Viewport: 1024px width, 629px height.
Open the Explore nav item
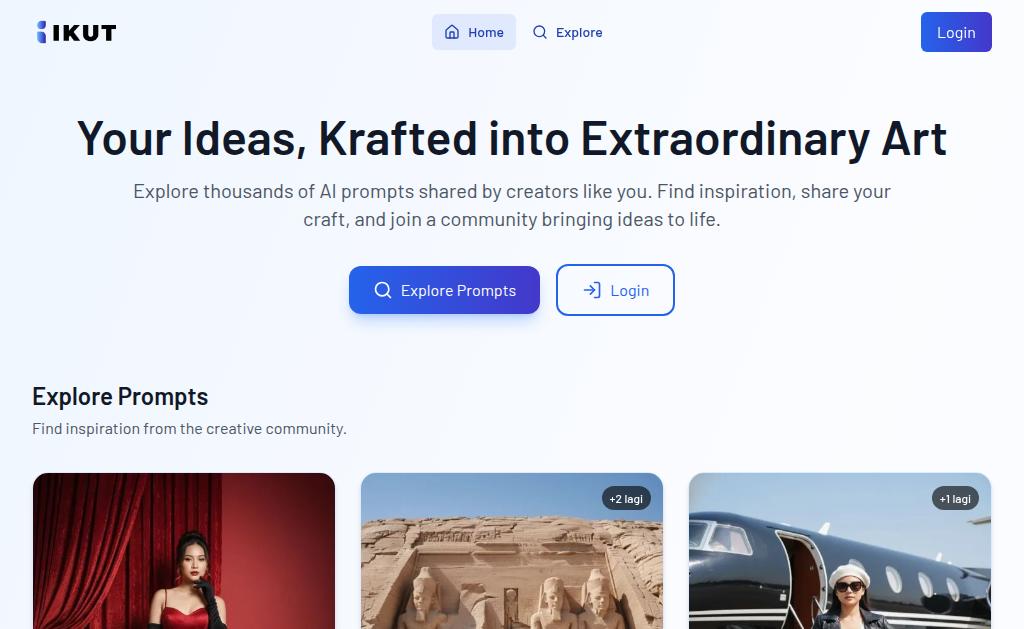[568, 32]
